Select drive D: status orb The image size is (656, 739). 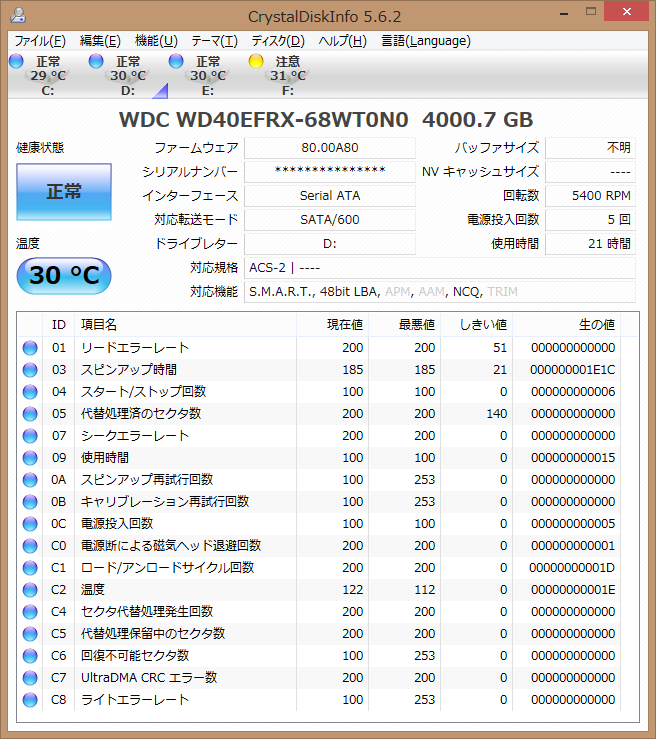click(x=96, y=62)
